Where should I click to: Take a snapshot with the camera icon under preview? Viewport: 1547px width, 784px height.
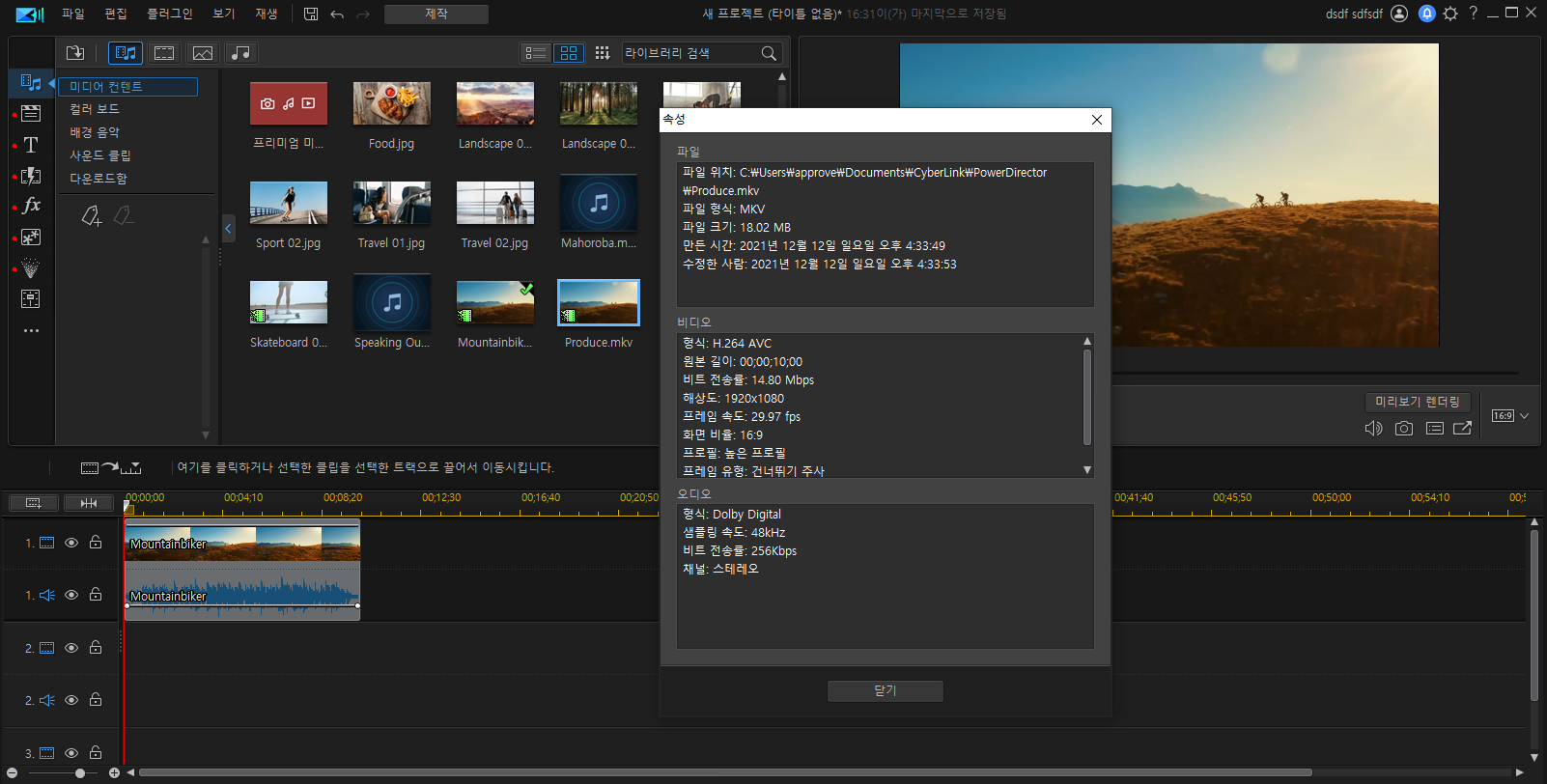click(x=1404, y=428)
